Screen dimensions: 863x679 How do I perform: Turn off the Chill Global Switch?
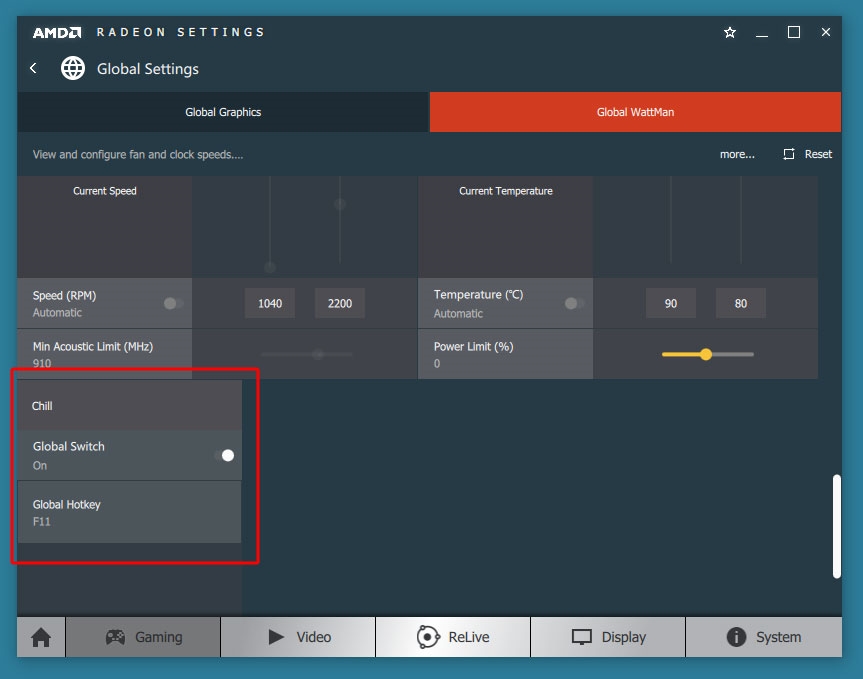(225, 456)
